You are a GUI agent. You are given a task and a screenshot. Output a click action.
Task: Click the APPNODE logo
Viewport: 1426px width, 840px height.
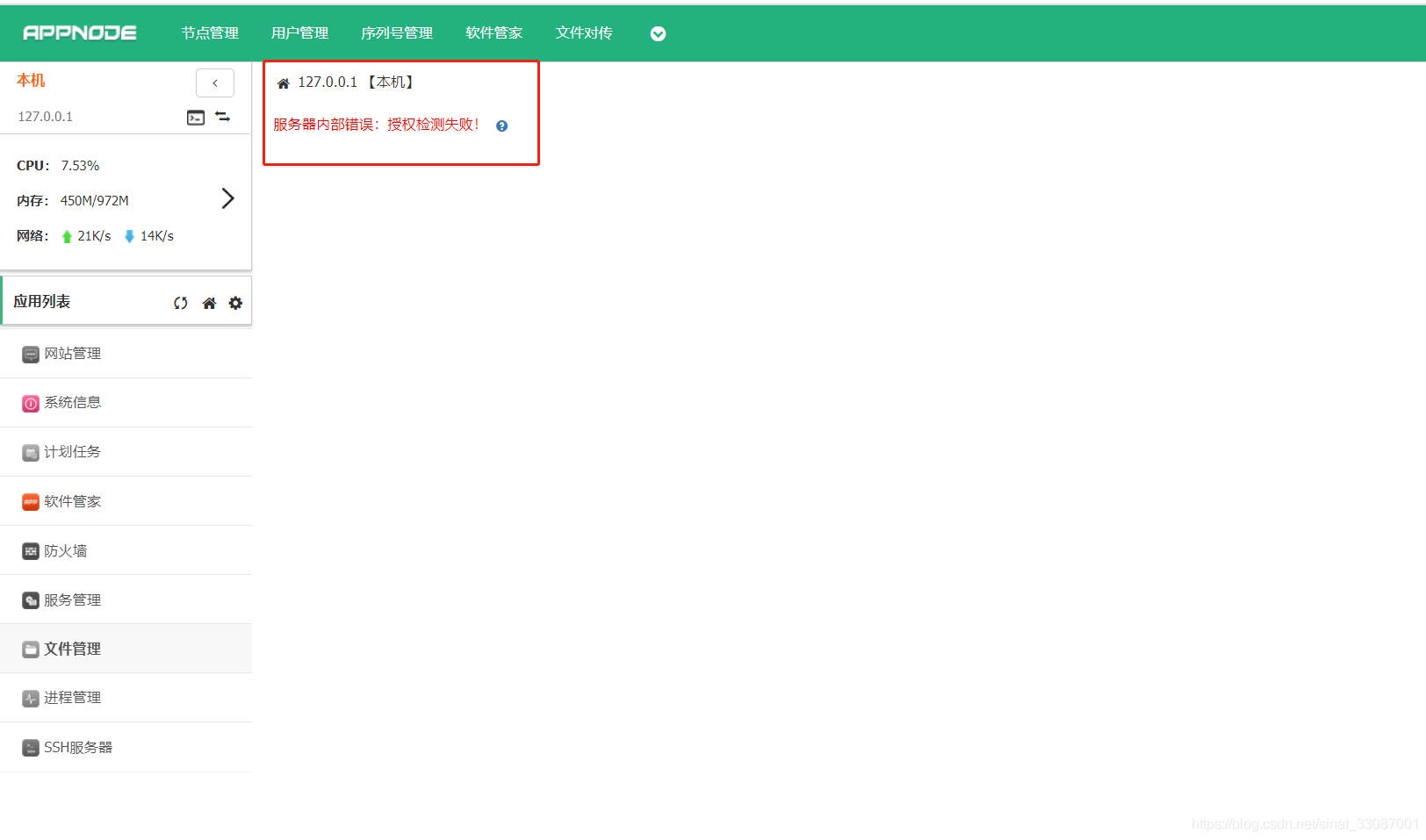click(x=80, y=33)
